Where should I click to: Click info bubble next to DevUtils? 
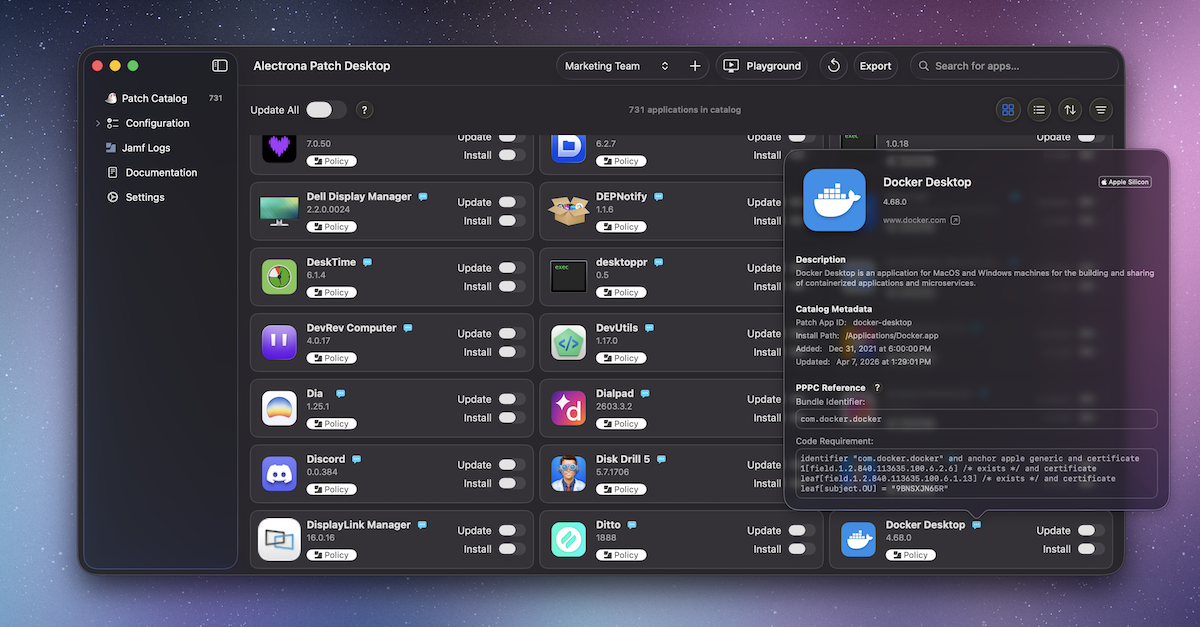(x=649, y=328)
